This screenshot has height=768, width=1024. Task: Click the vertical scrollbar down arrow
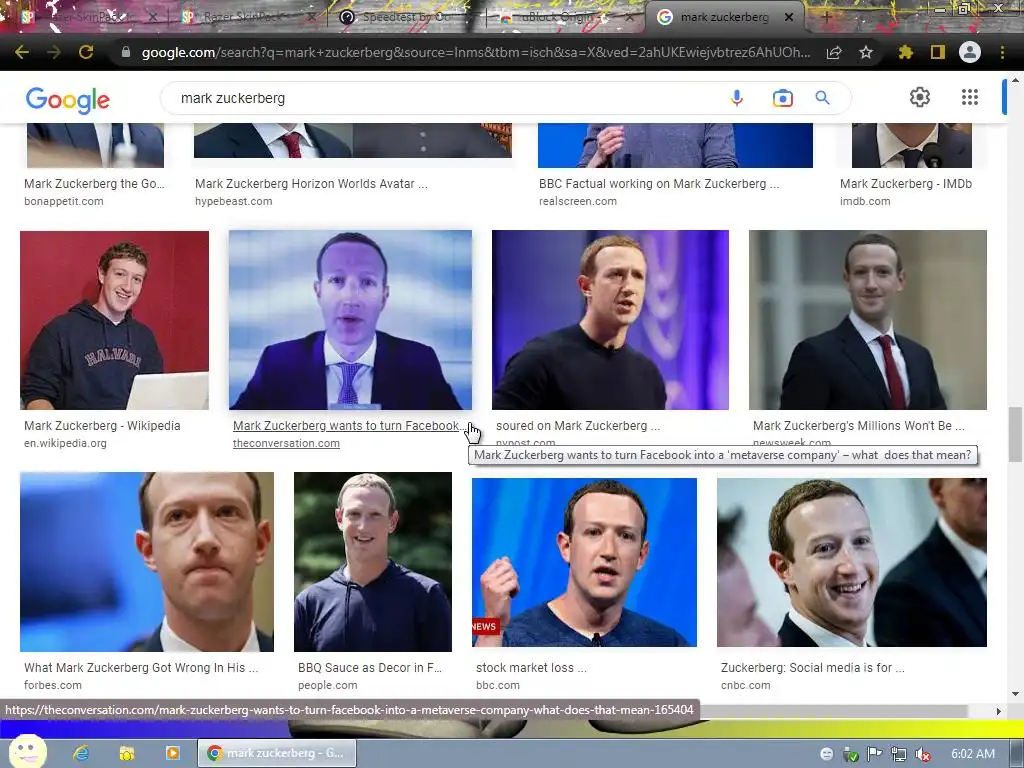point(1015,694)
